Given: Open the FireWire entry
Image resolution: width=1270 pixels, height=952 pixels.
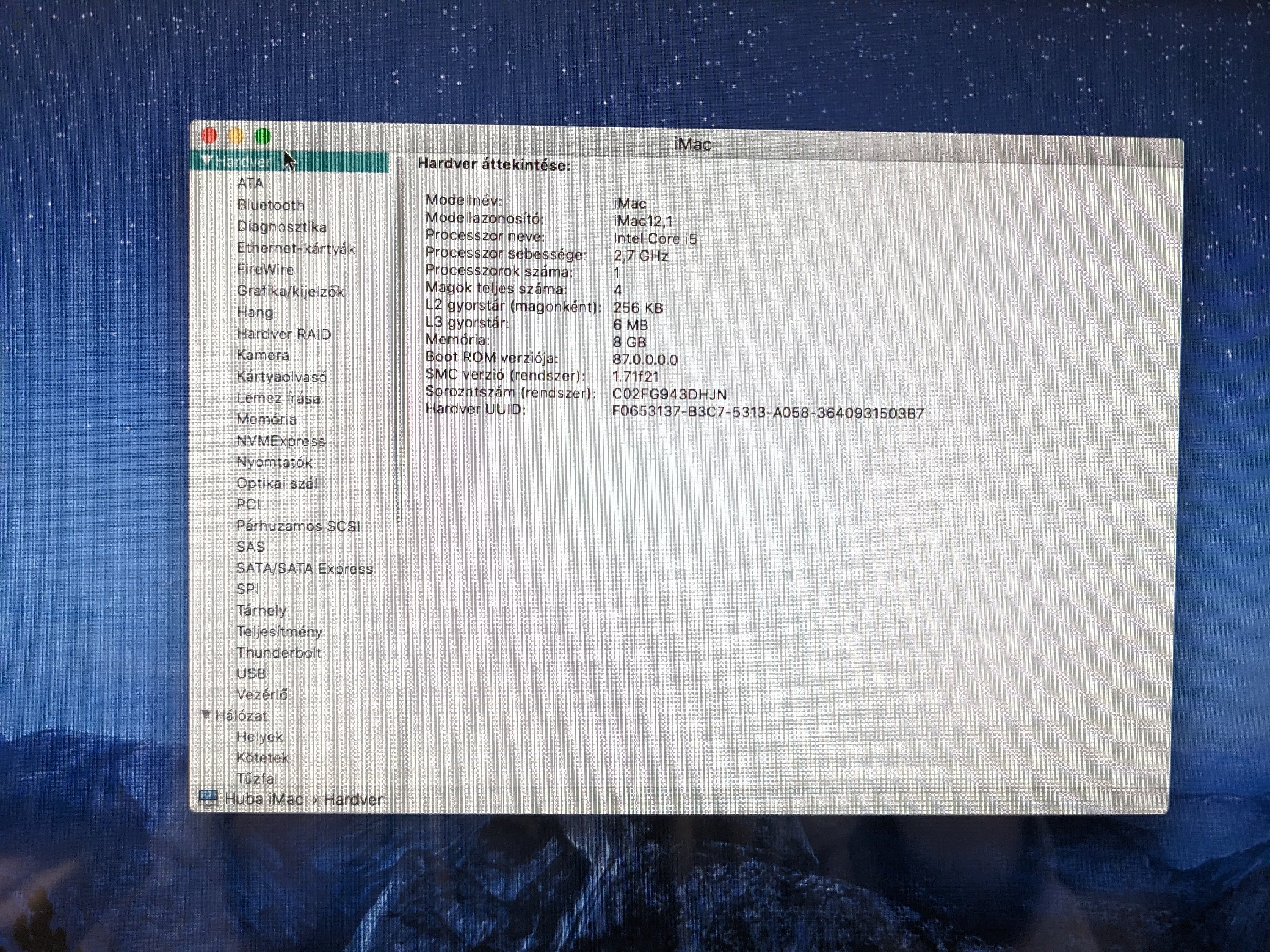Looking at the screenshot, I should 265,269.
